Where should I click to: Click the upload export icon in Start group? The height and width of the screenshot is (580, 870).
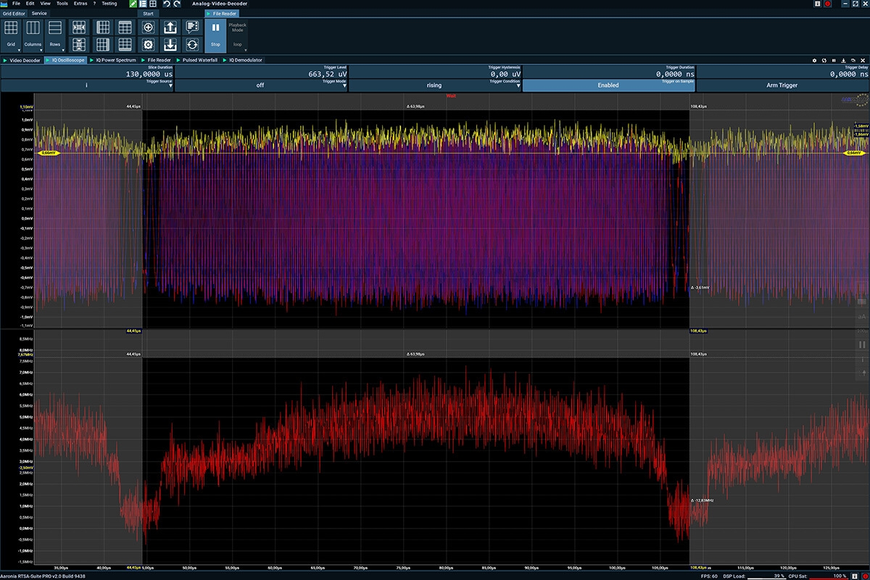(170, 27)
